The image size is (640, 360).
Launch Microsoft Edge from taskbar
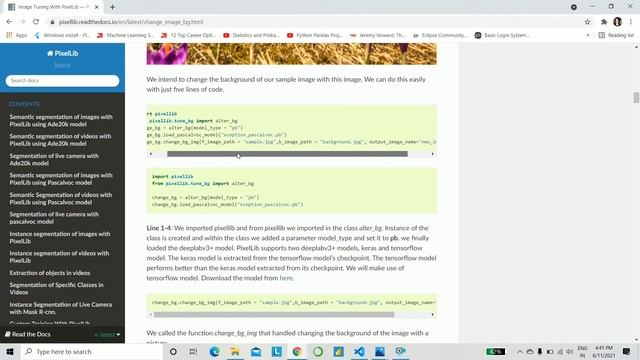coord(214,351)
